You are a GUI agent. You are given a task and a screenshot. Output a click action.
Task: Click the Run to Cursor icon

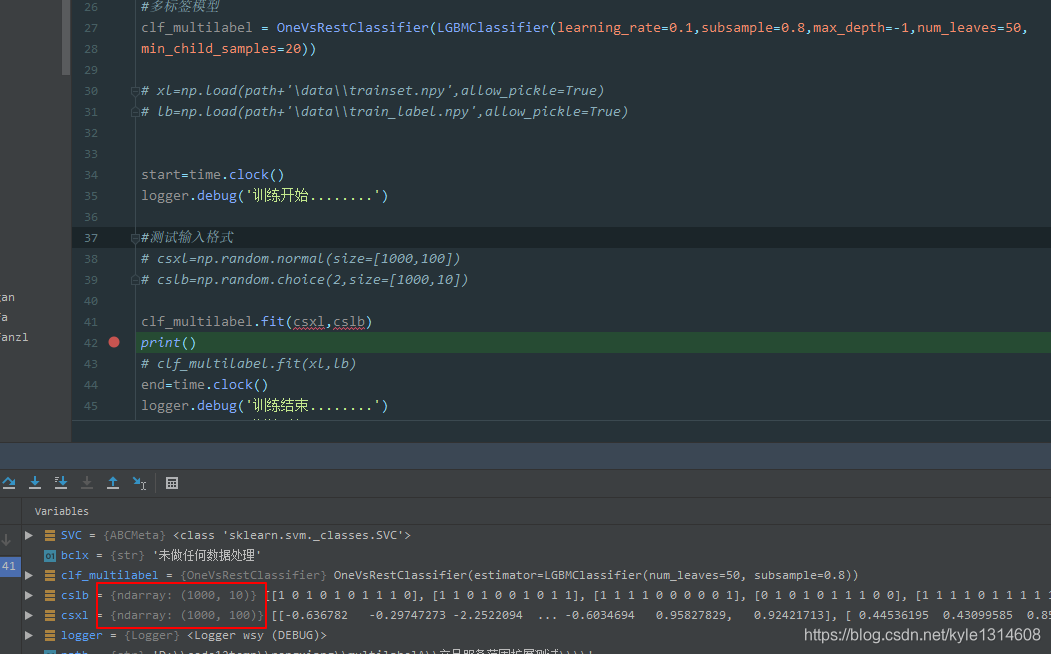pos(139,482)
